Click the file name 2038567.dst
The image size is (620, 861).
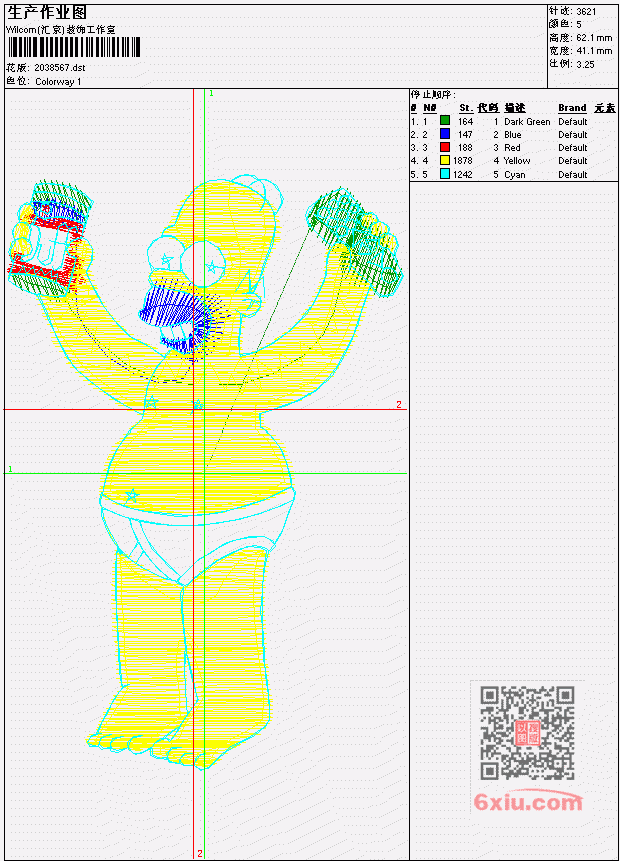pos(59,68)
